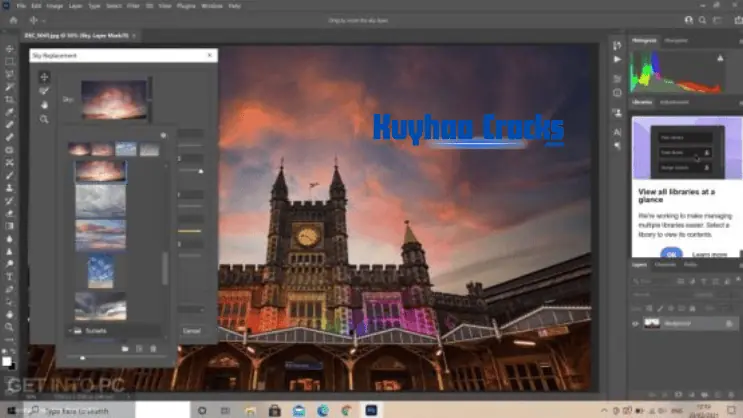743x418 pixels.
Task: Click the delete sky trash icon
Action: click(152, 348)
